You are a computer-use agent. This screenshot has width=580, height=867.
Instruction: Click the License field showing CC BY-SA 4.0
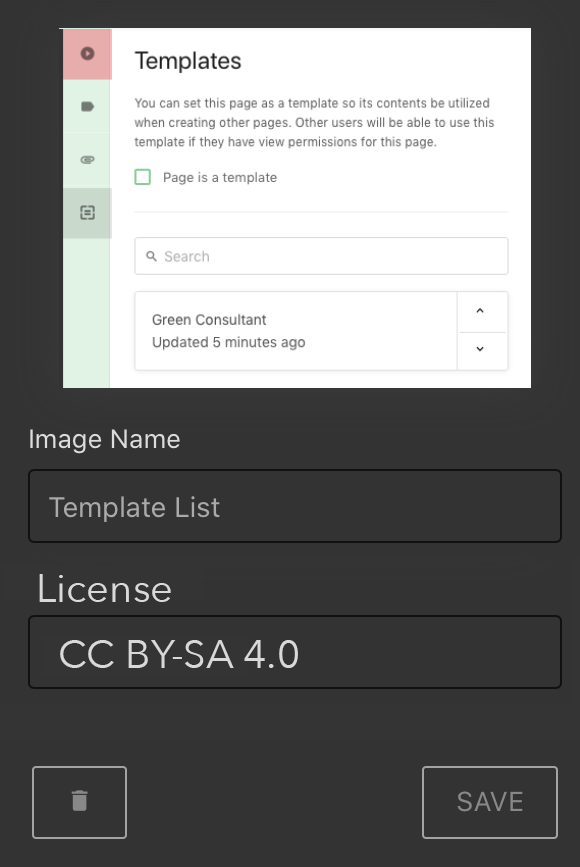(x=295, y=652)
